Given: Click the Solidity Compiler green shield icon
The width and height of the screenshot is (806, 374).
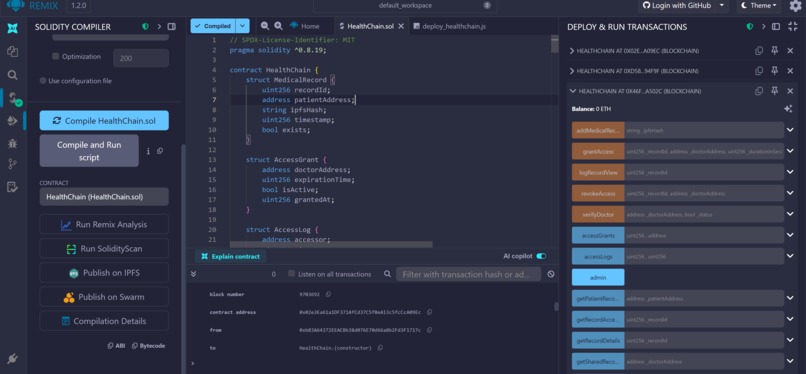Looking at the screenshot, I should coord(145,27).
